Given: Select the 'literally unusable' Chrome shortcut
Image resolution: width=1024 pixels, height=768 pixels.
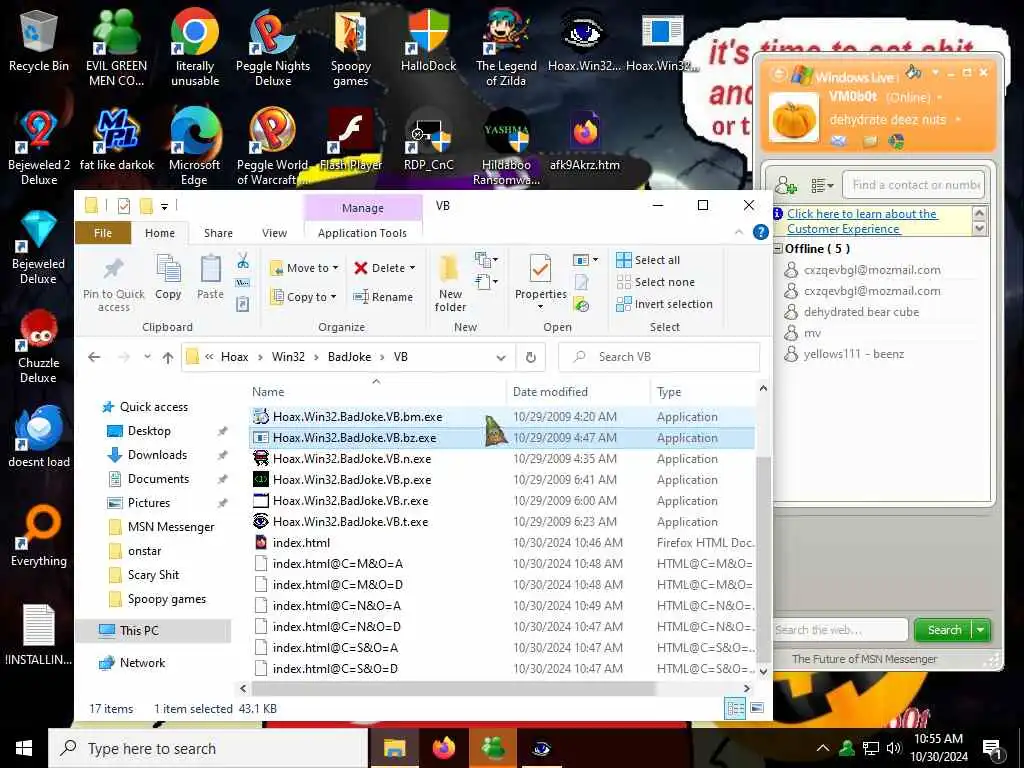Looking at the screenshot, I should click(x=195, y=48).
